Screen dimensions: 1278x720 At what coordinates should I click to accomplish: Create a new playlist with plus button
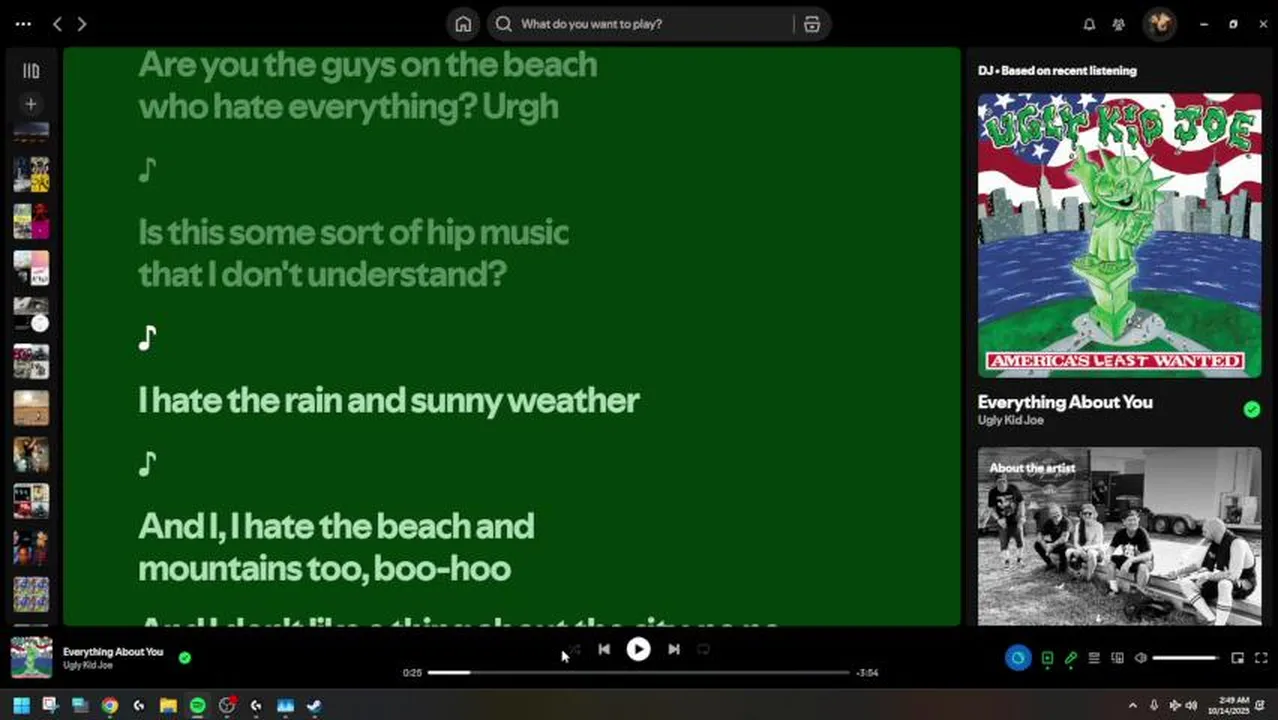[31, 104]
